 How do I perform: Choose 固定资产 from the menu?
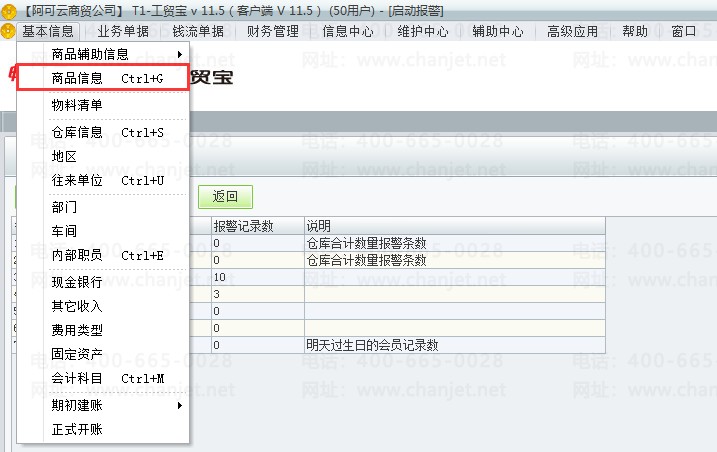[x=103, y=354]
